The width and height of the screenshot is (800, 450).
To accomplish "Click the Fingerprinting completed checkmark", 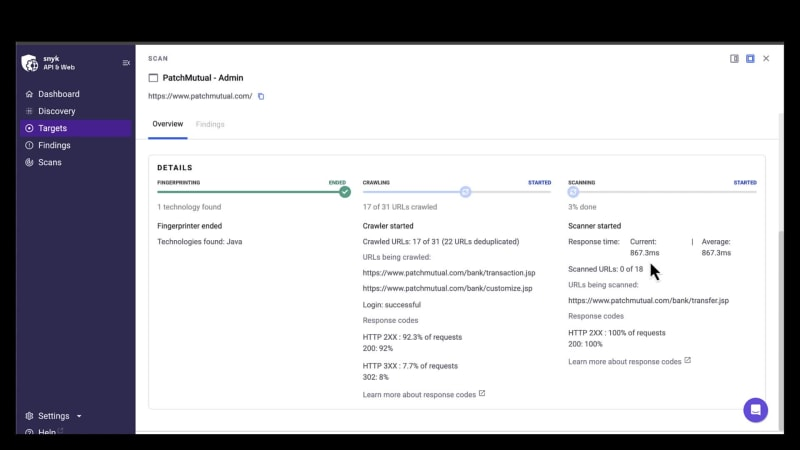I will coord(345,192).
